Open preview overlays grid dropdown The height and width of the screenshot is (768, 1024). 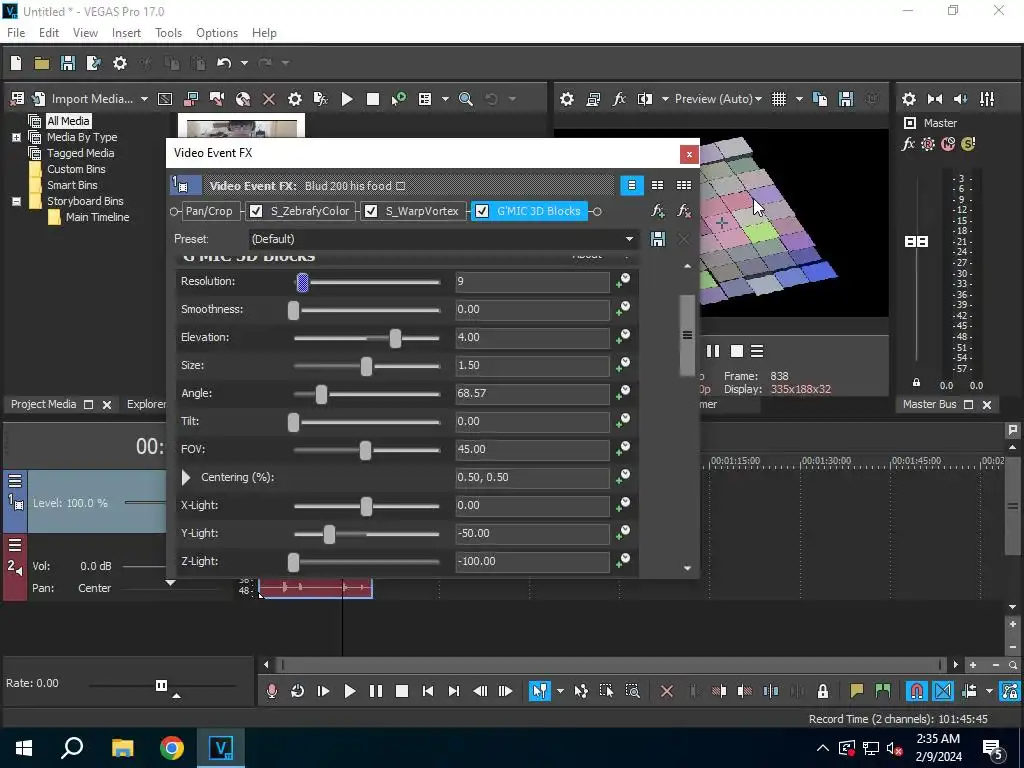[x=799, y=99]
